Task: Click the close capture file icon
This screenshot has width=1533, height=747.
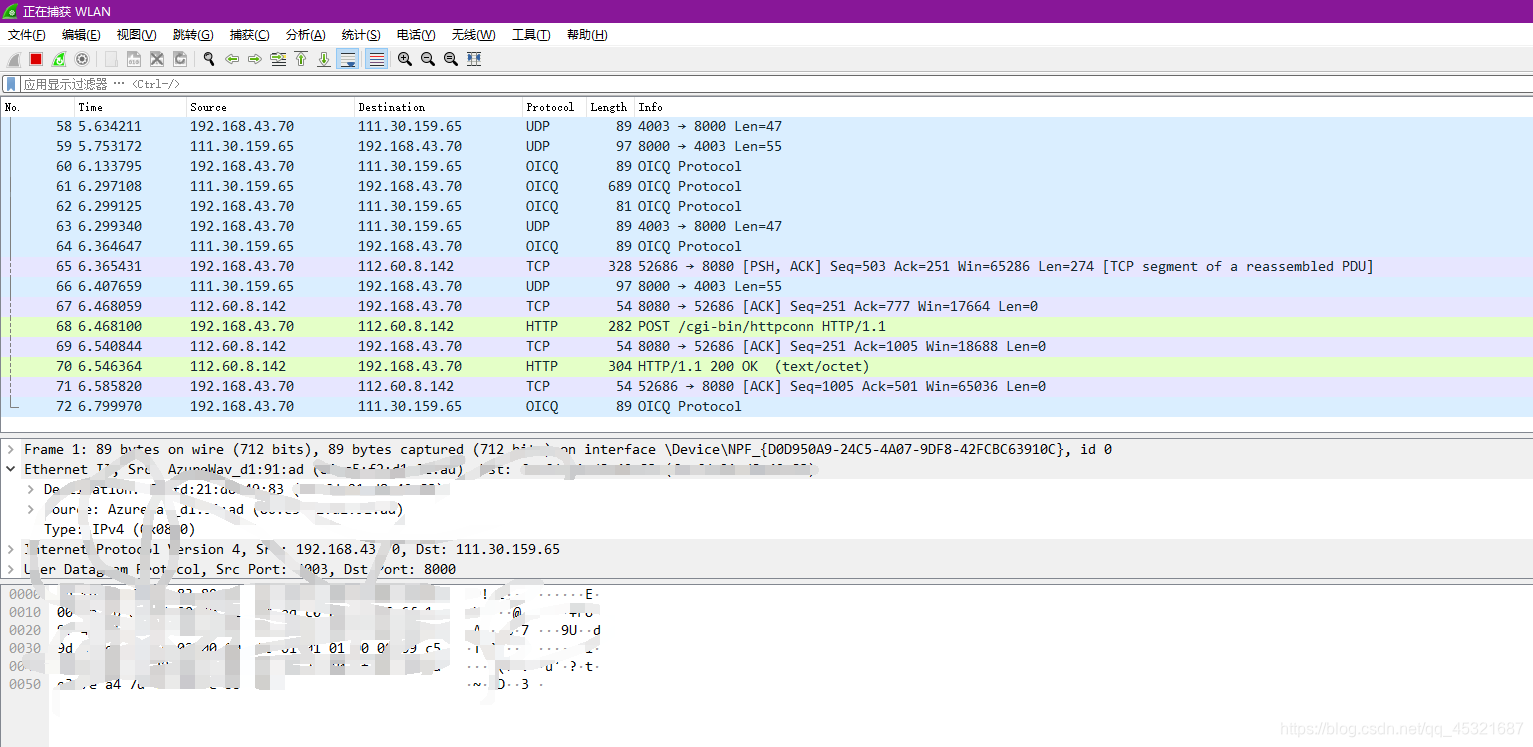Action: (157, 59)
